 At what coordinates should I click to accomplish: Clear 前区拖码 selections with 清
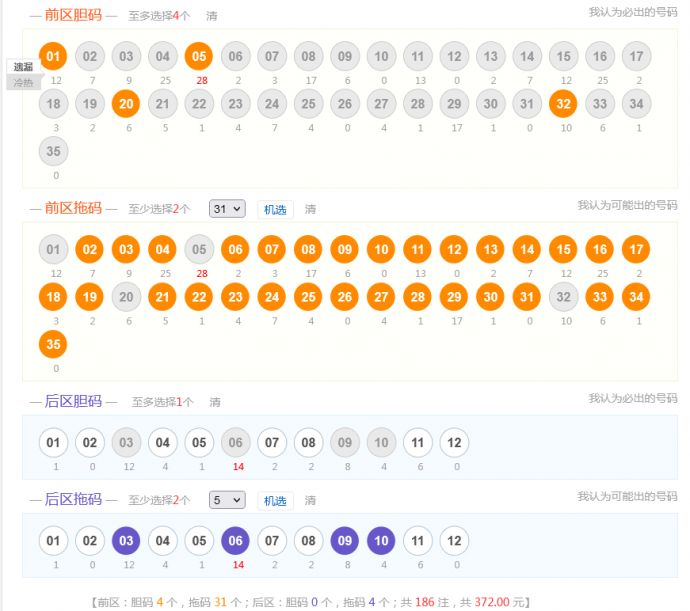[x=310, y=209]
